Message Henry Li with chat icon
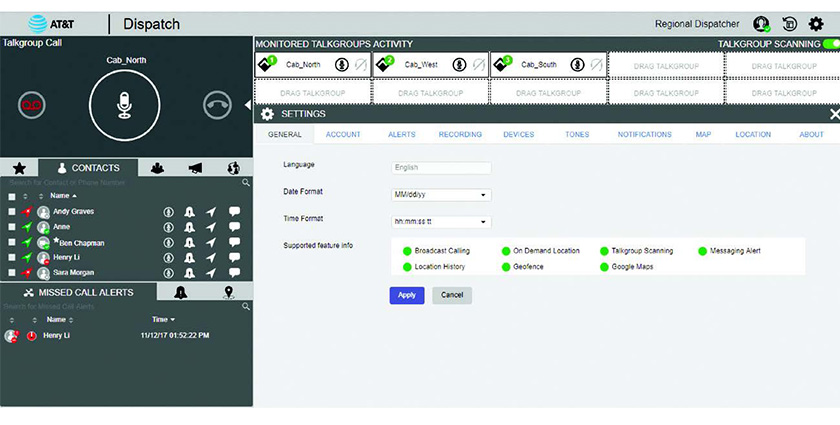The width and height of the screenshot is (840, 425). [234, 257]
